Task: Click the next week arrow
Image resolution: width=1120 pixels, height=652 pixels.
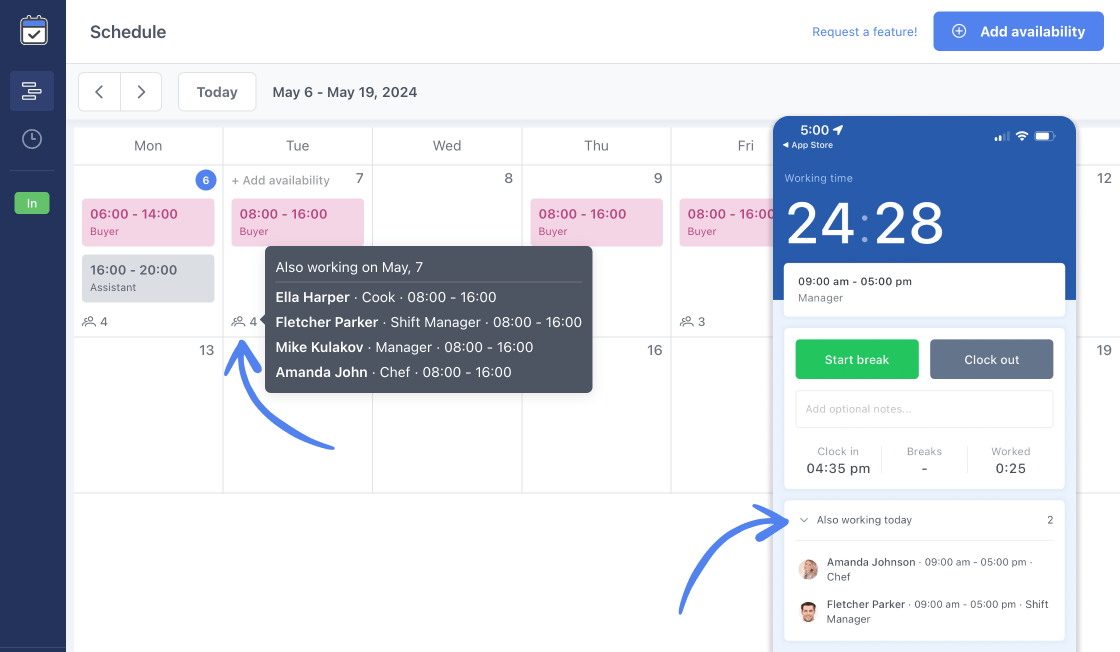Action: point(141,91)
